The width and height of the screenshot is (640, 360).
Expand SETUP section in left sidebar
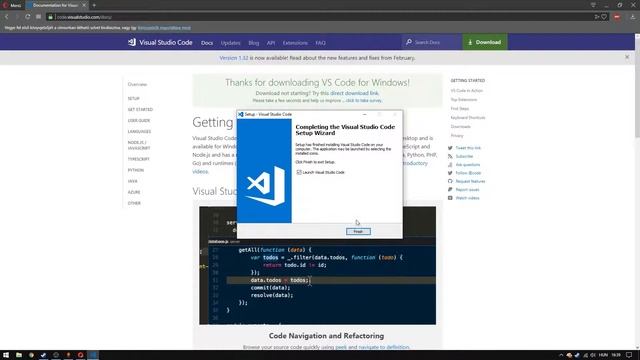tap(133, 98)
